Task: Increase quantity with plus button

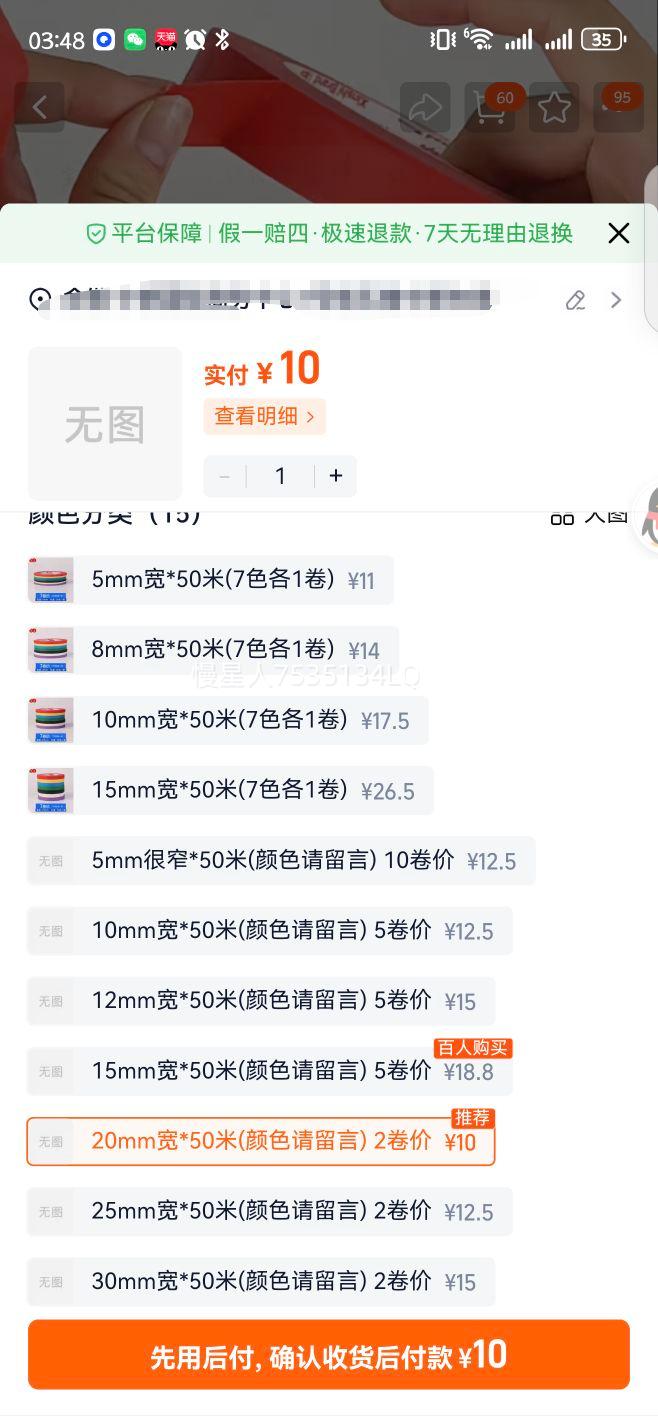Action: click(336, 476)
